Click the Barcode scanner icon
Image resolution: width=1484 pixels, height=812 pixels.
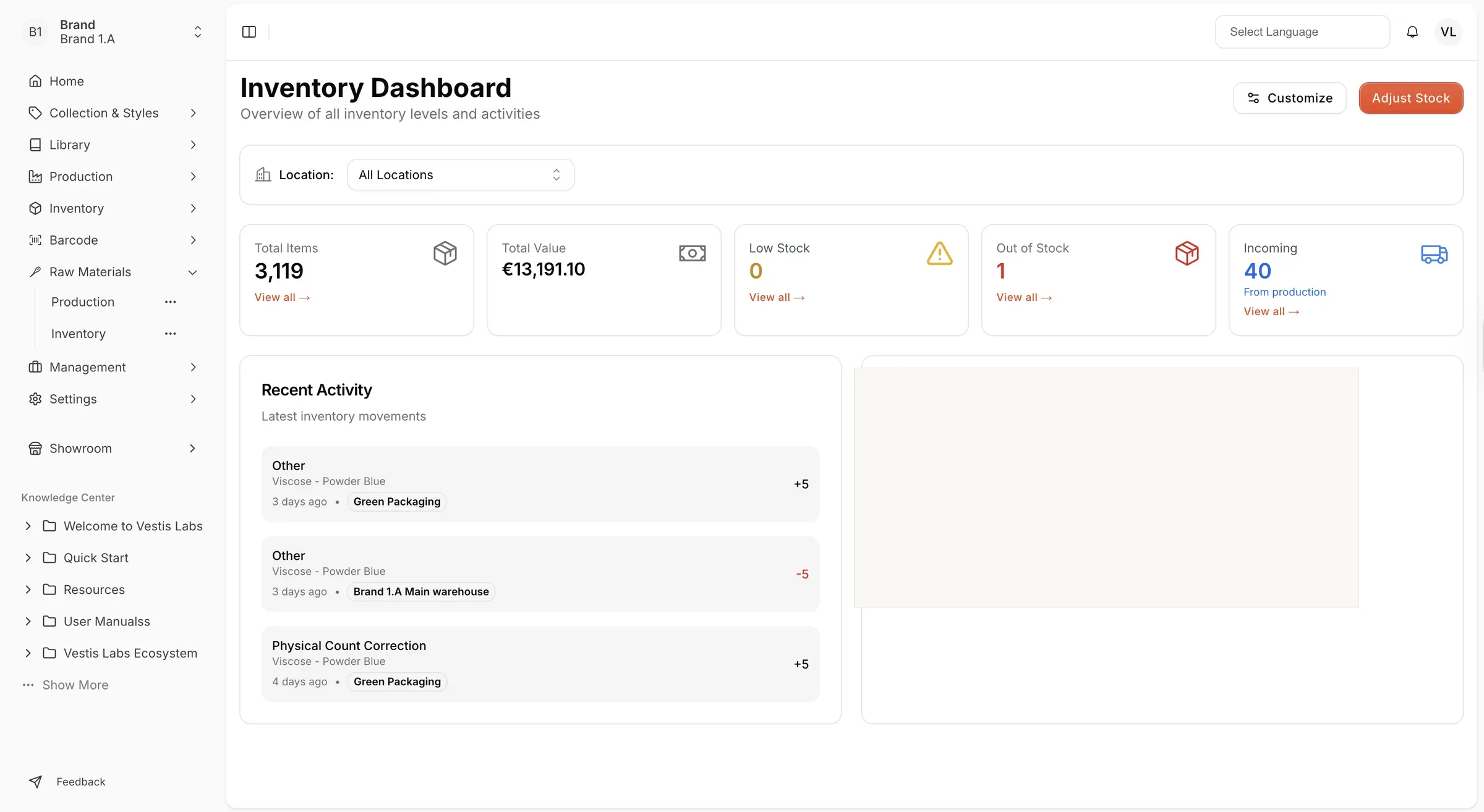[x=35, y=240]
